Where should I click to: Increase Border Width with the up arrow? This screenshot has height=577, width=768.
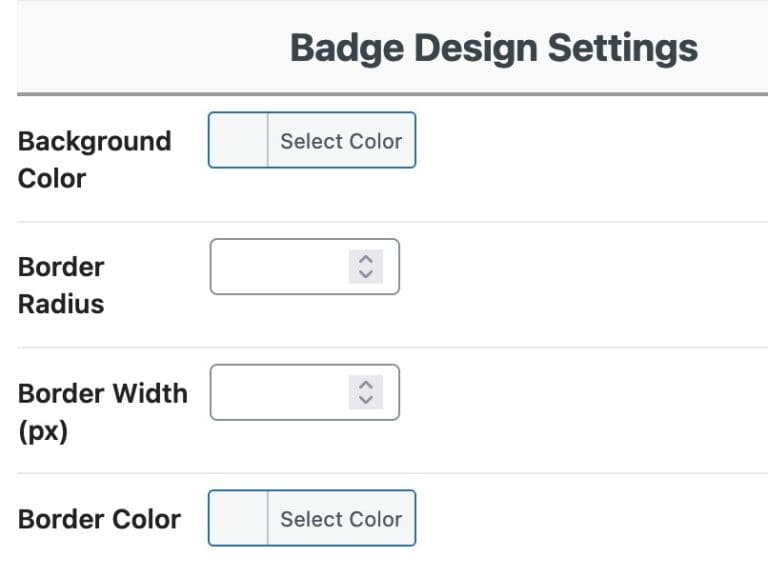coord(366,385)
